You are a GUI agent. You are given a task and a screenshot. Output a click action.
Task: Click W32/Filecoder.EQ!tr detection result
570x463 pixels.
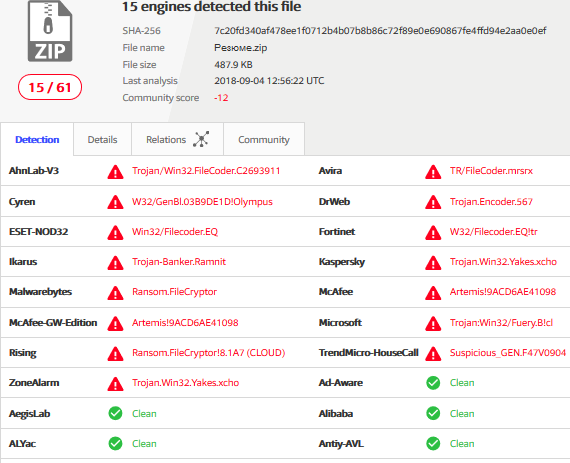tap(494, 232)
